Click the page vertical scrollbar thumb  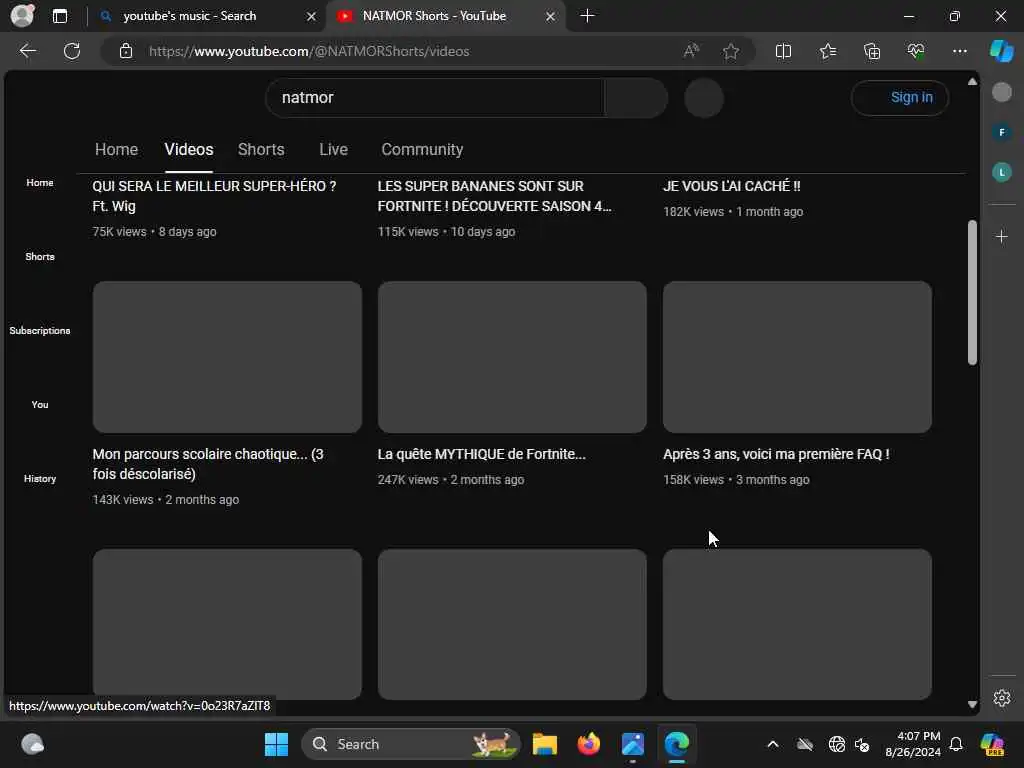coord(972,293)
